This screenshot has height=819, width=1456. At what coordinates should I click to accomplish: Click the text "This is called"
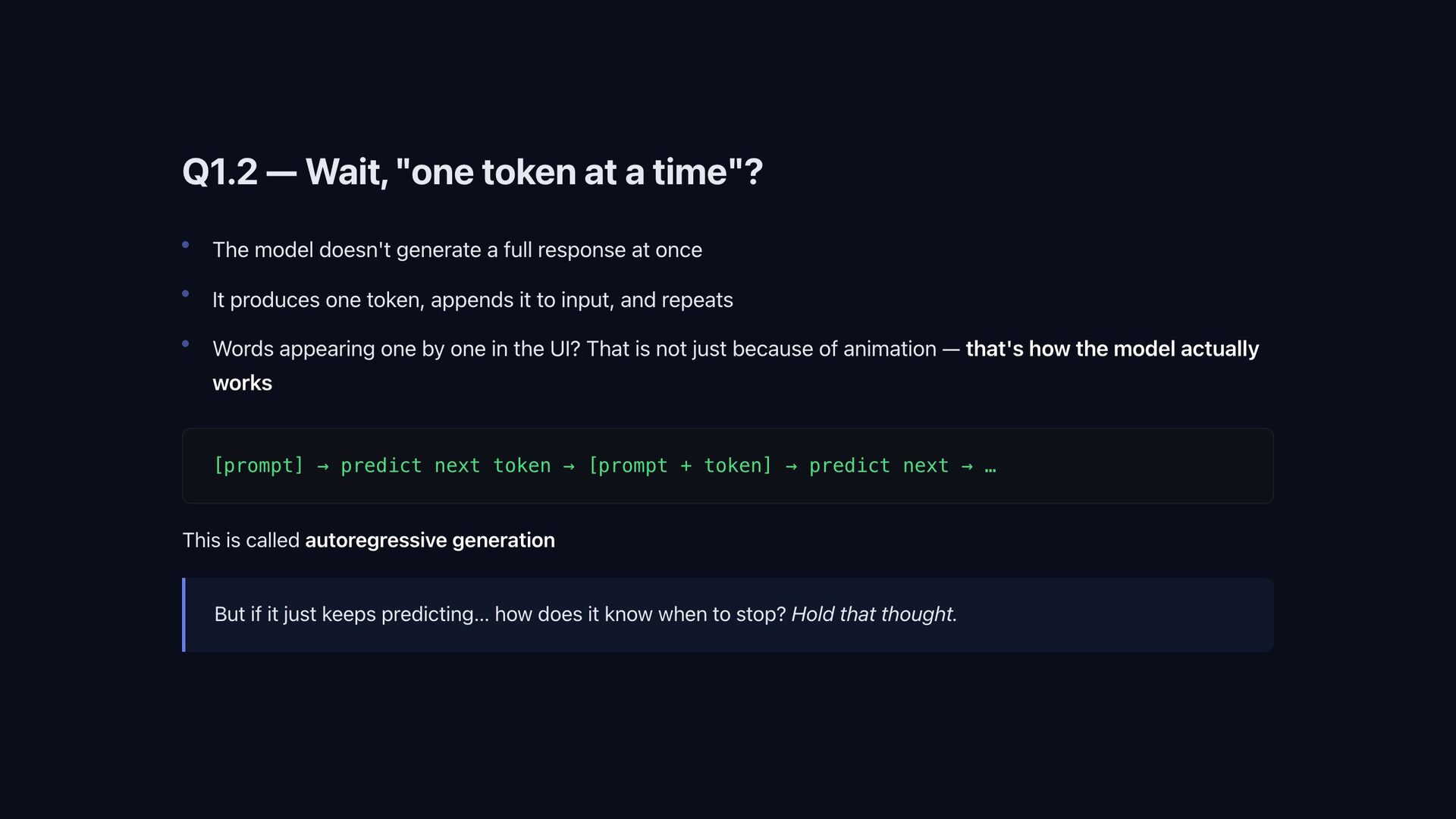[x=240, y=541]
